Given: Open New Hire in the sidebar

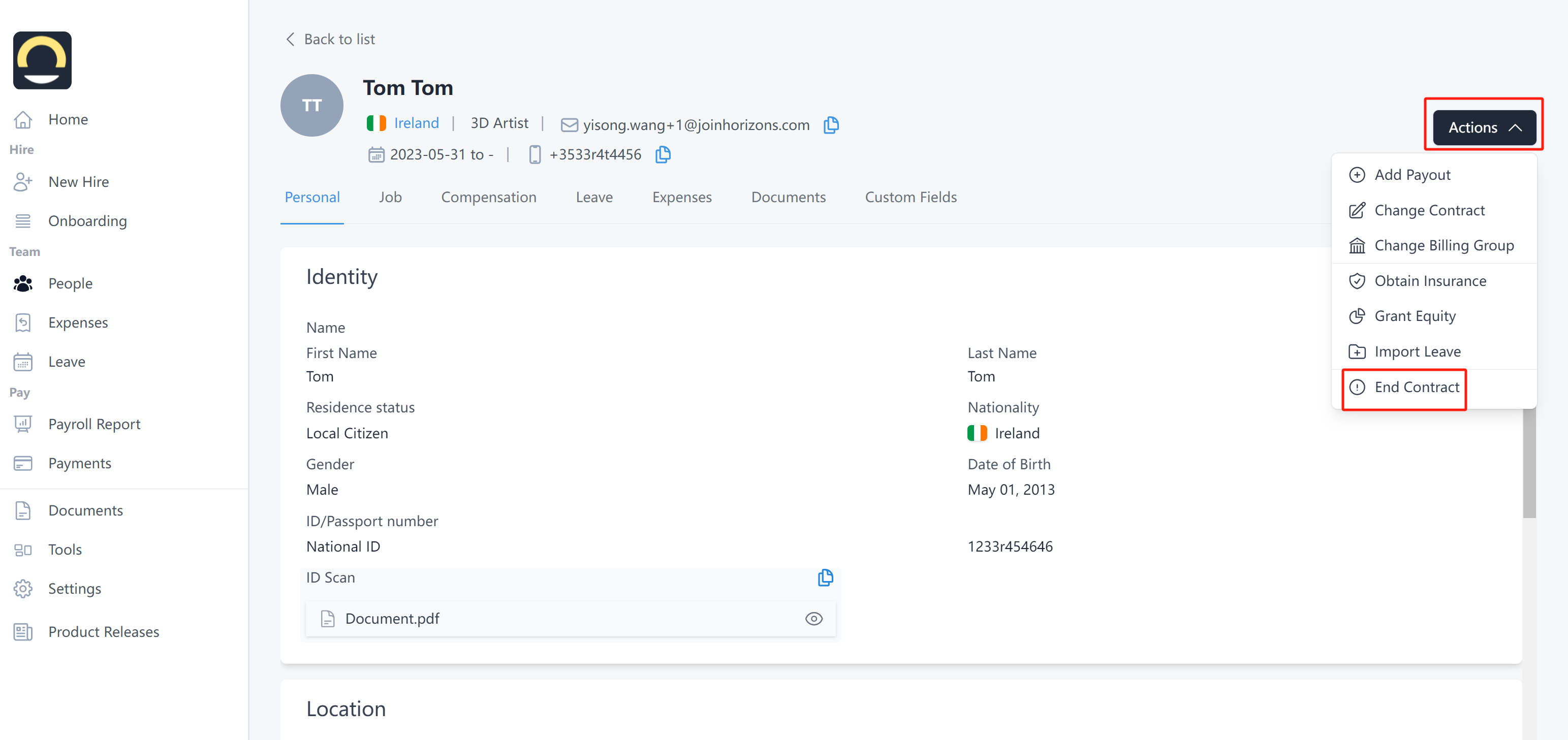Looking at the screenshot, I should 79,182.
